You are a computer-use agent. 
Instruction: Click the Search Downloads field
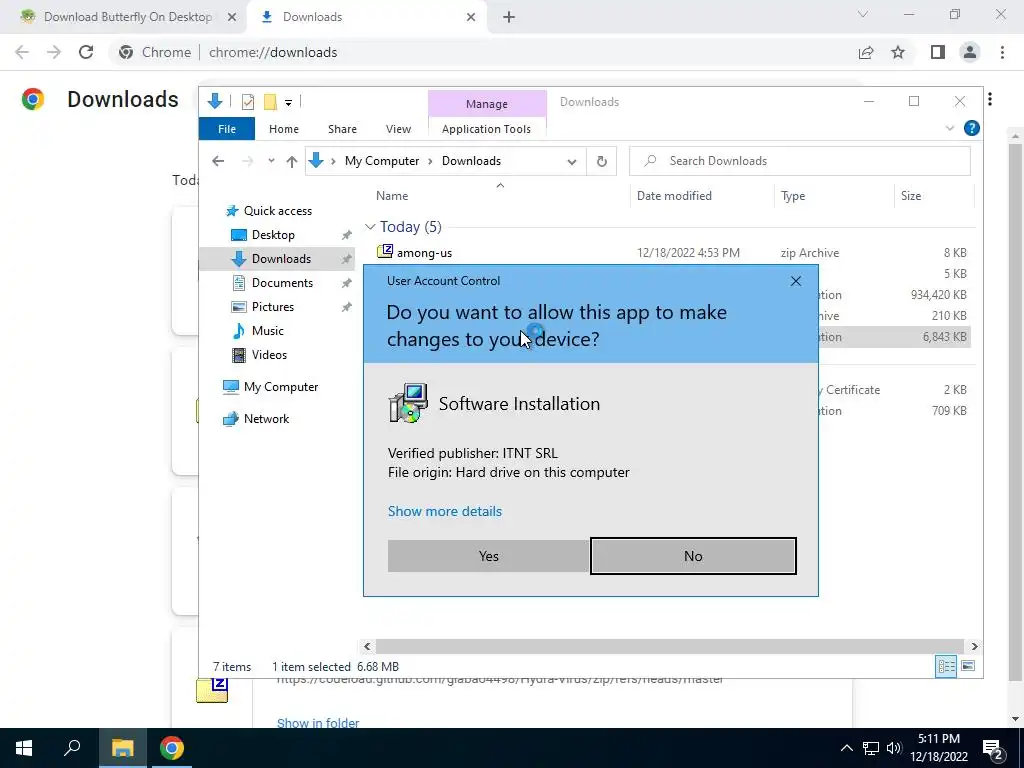[x=799, y=161]
